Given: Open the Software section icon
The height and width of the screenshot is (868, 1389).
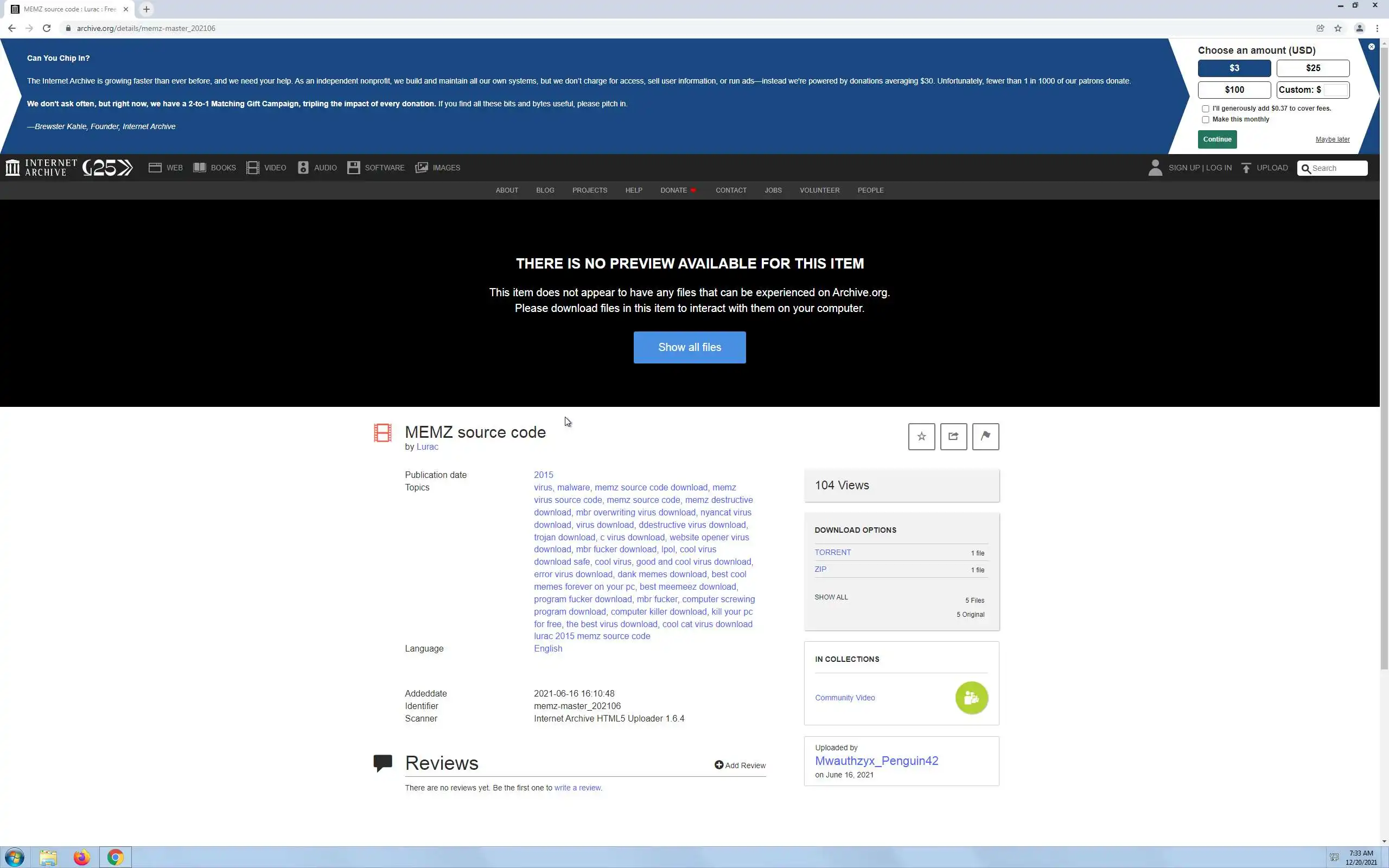Looking at the screenshot, I should (354, 168).
